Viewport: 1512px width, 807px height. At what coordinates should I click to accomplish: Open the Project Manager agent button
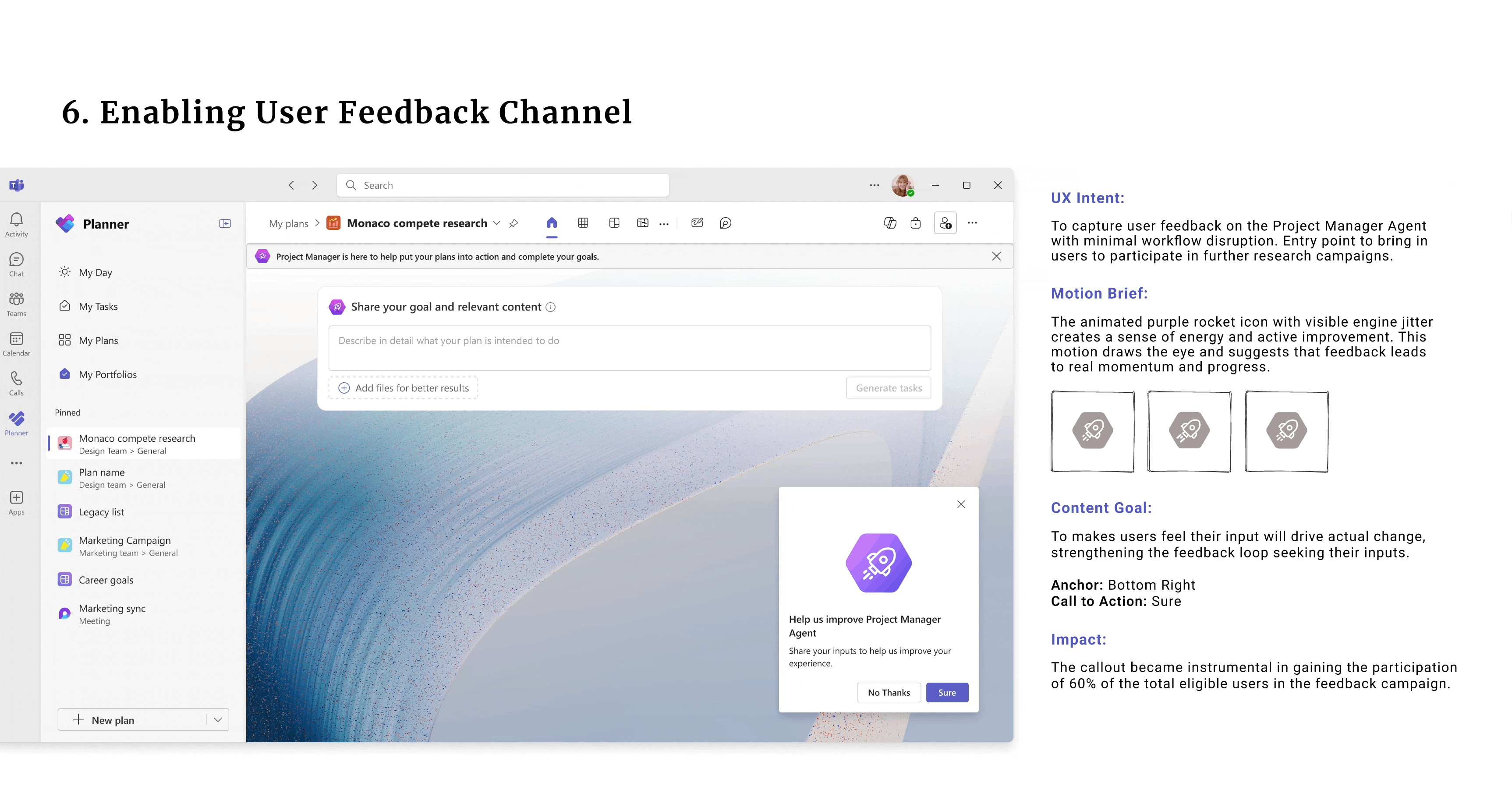tap(945, 223)
